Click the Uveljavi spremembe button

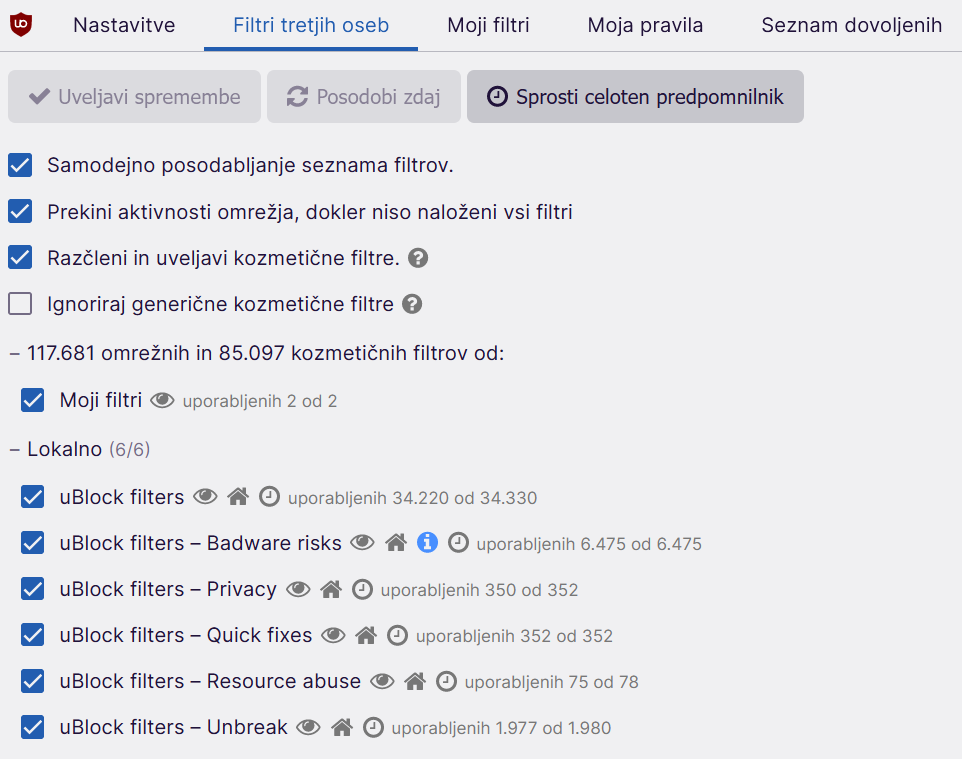[134, 96]
